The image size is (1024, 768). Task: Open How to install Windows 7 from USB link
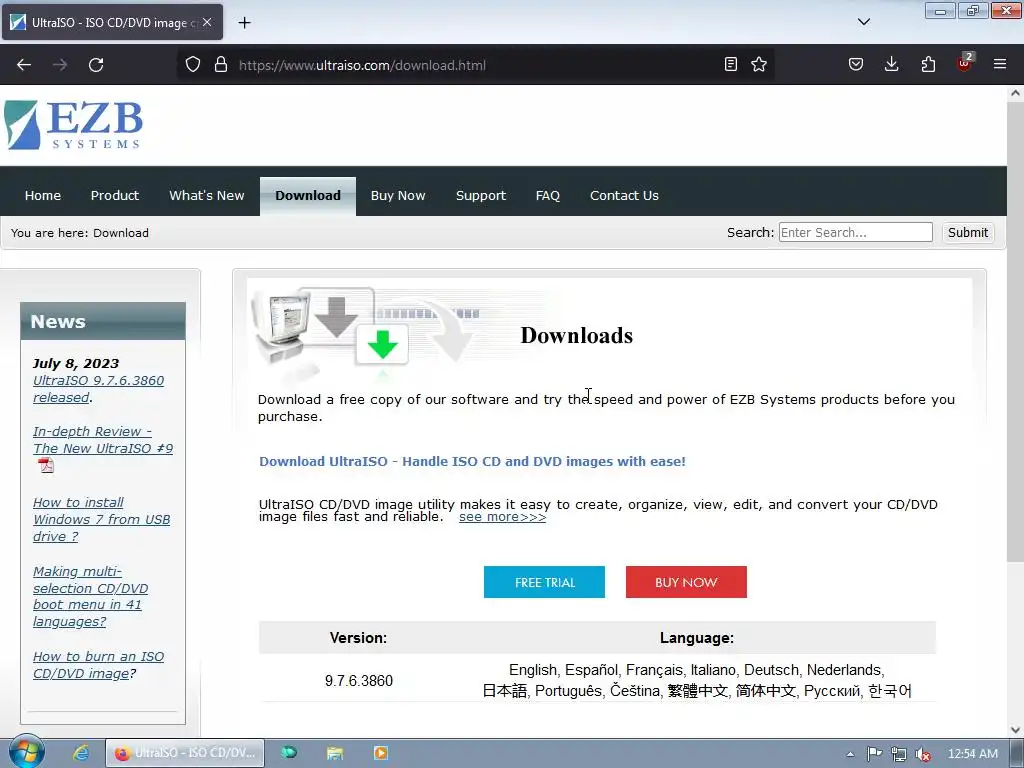101,519
